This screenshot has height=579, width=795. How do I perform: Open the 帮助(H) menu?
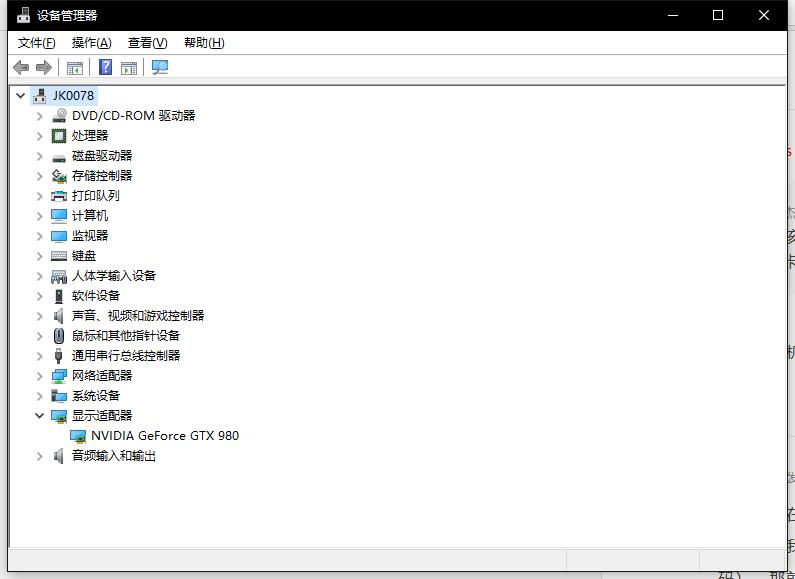204,43
